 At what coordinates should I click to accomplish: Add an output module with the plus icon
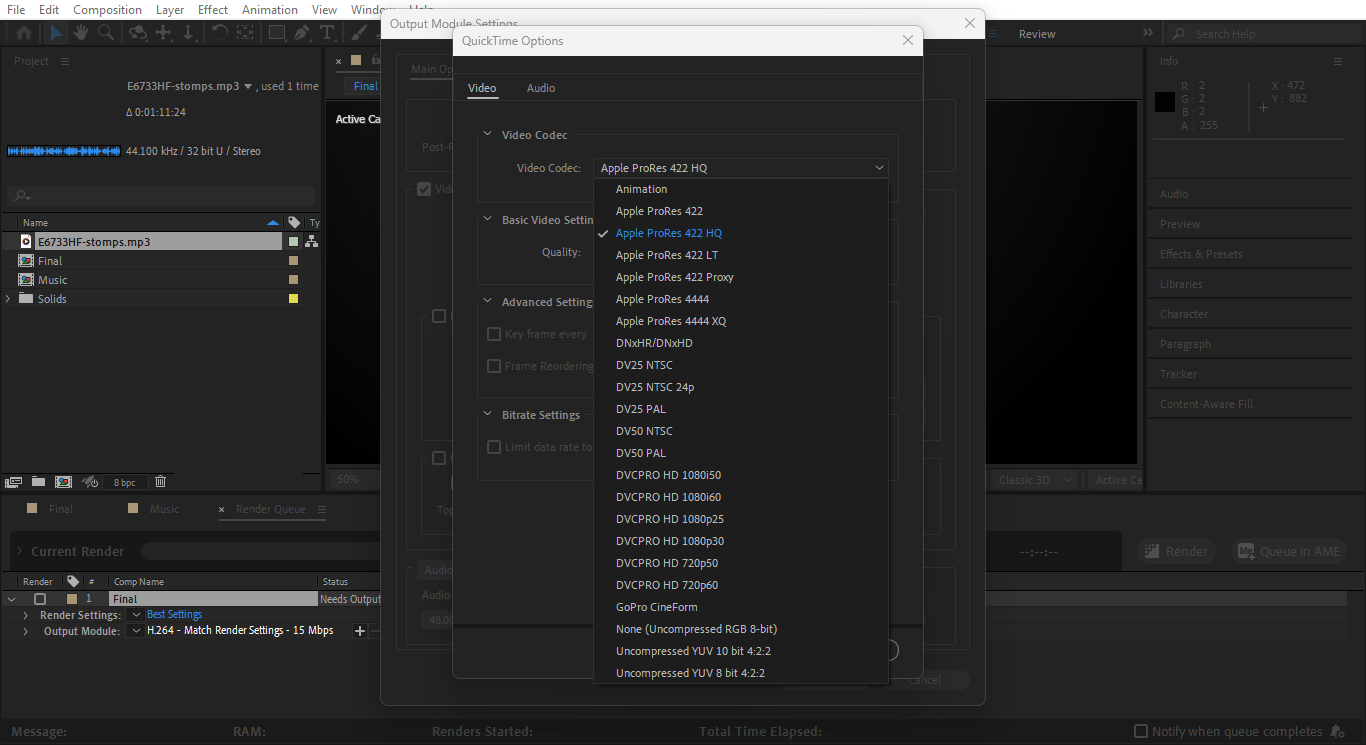(x=360, y=631)
